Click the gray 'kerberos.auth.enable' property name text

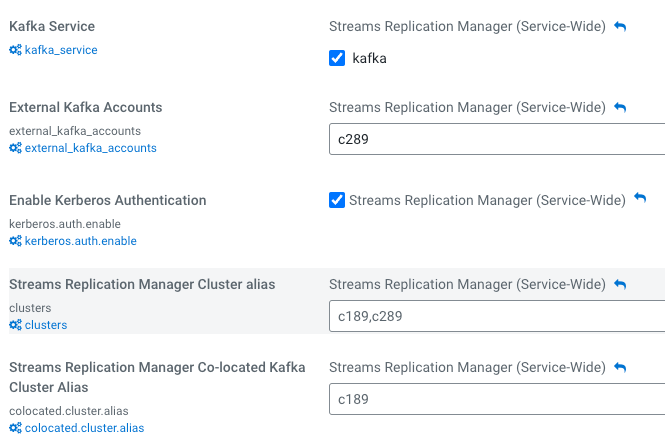[x=65, y=224]
